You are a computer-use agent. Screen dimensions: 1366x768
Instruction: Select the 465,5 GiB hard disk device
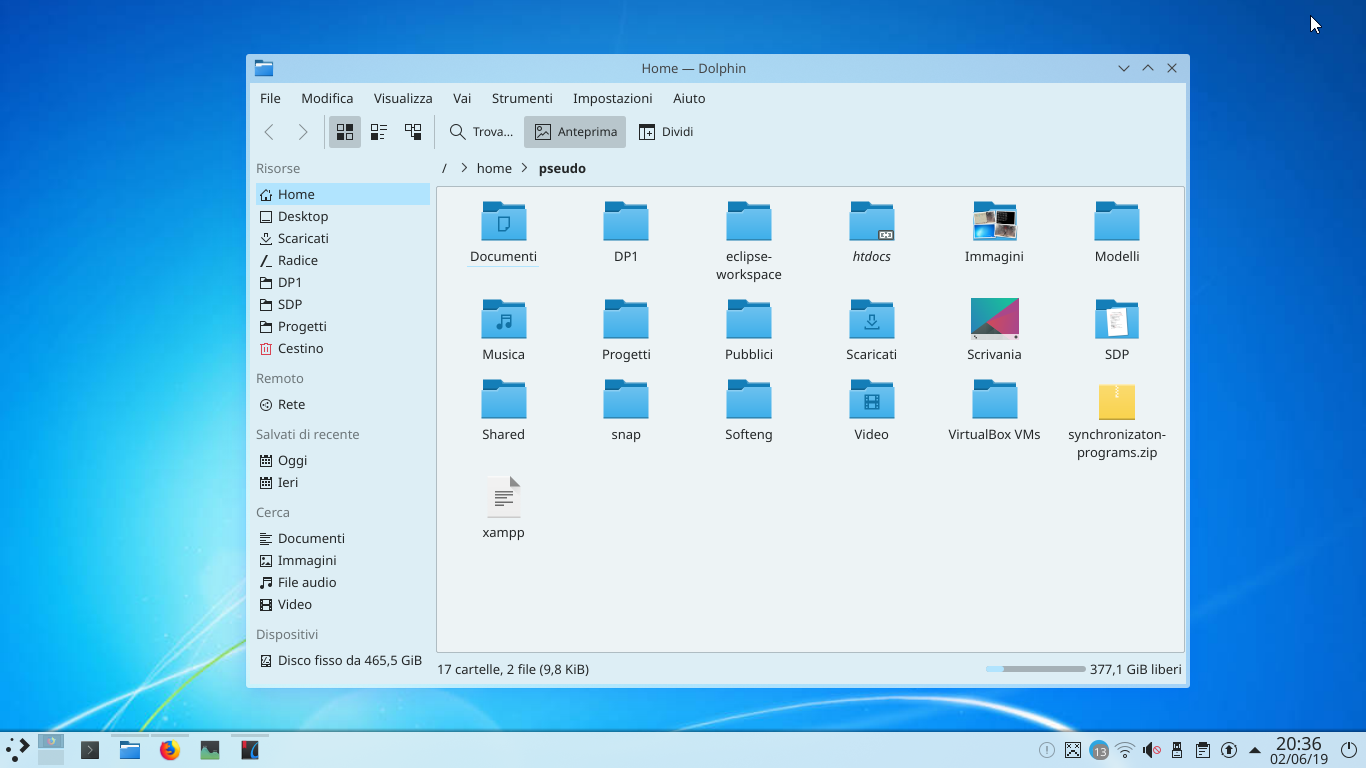[343, 660]
